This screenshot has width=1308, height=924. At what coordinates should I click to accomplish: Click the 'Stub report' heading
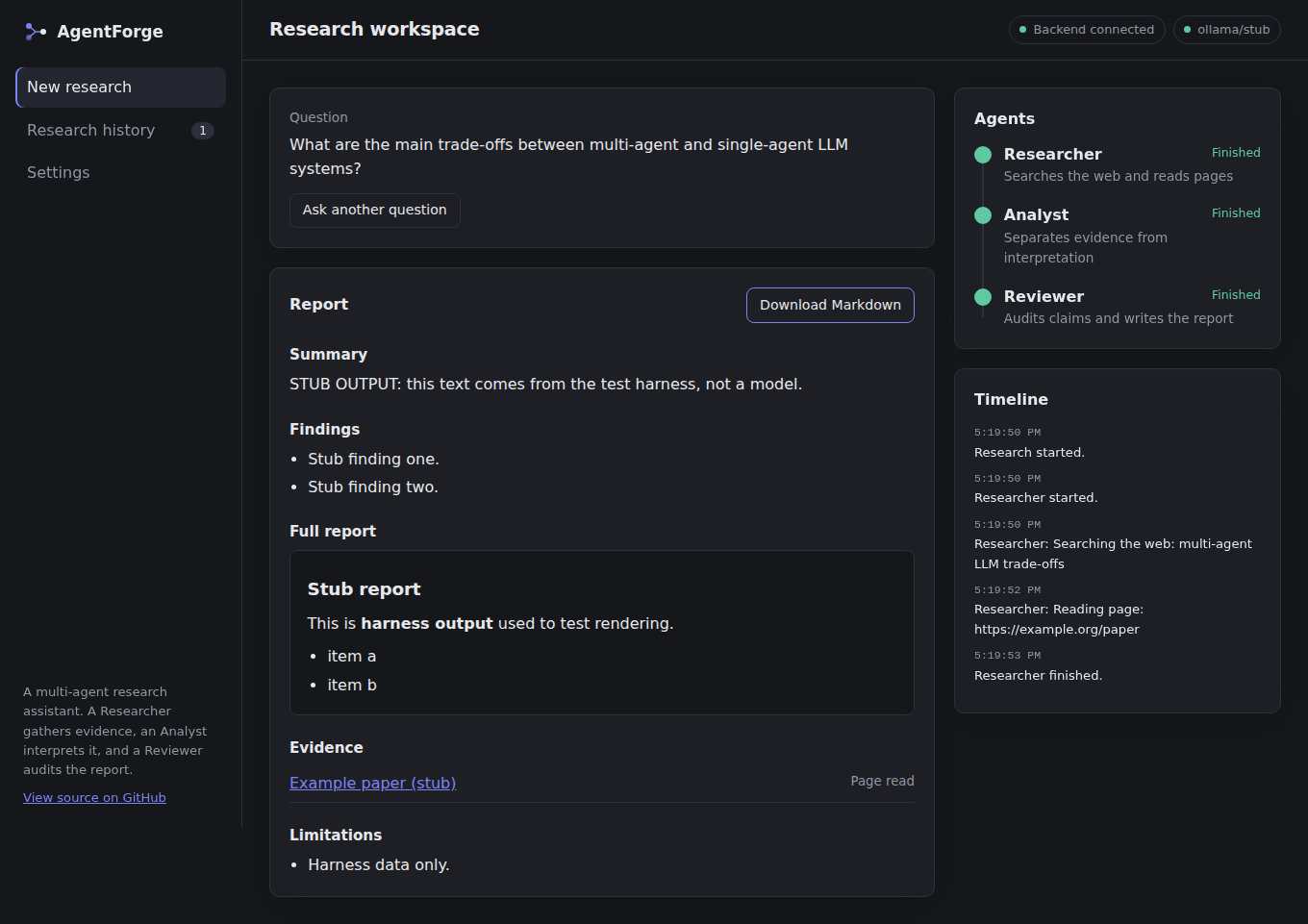(364, 588)
